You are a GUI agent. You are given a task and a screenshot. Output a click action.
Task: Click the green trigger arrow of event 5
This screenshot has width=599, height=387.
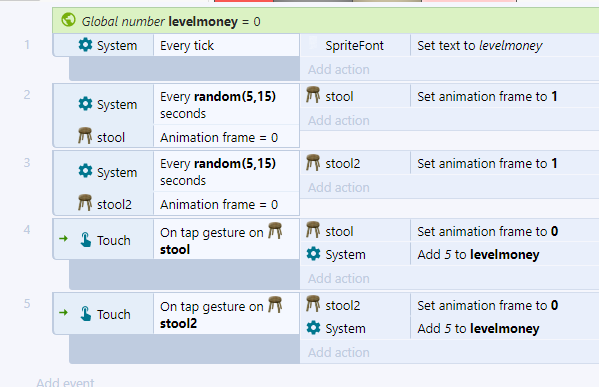64,313
